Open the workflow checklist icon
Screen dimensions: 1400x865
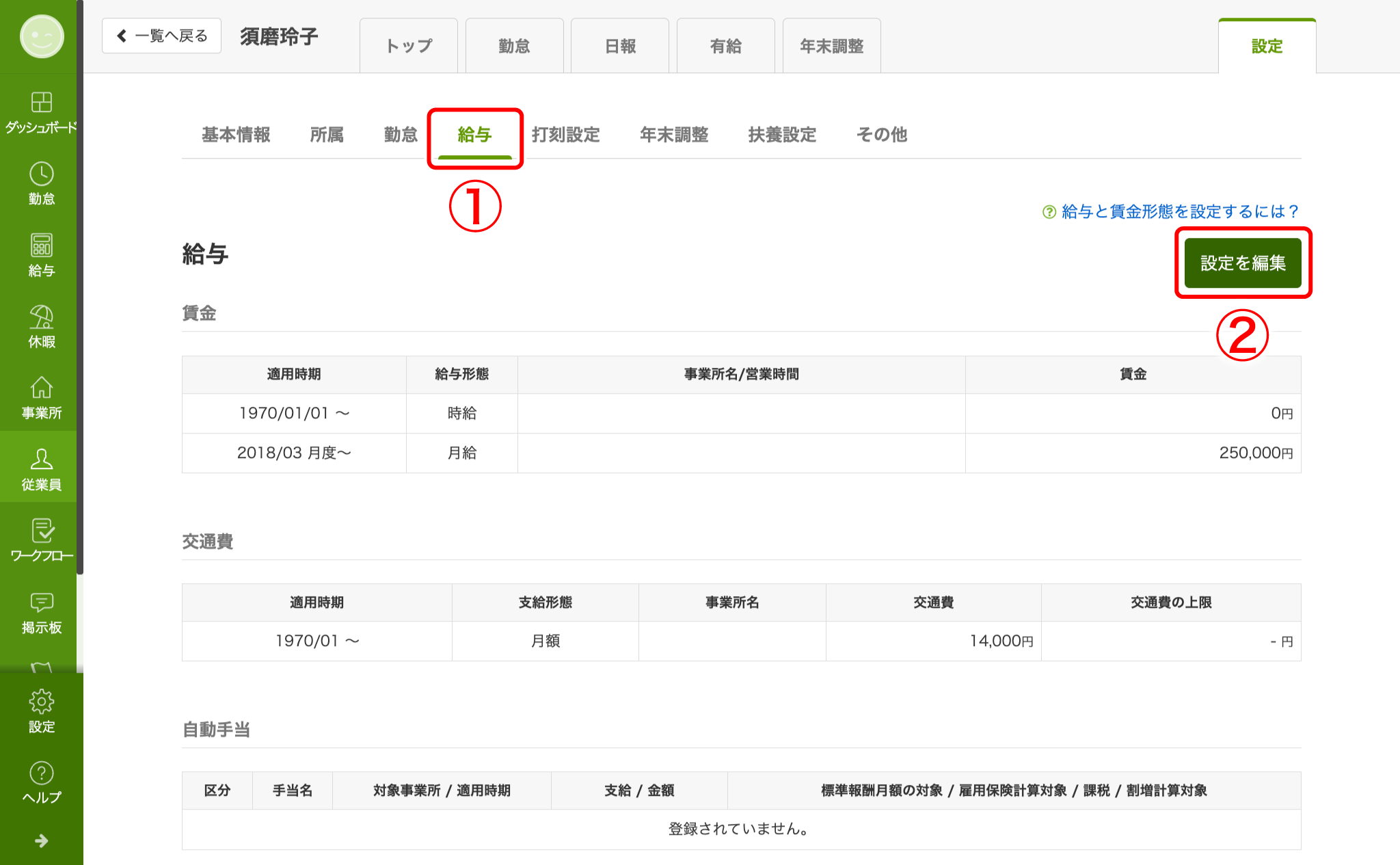click(x=41, y=531)
